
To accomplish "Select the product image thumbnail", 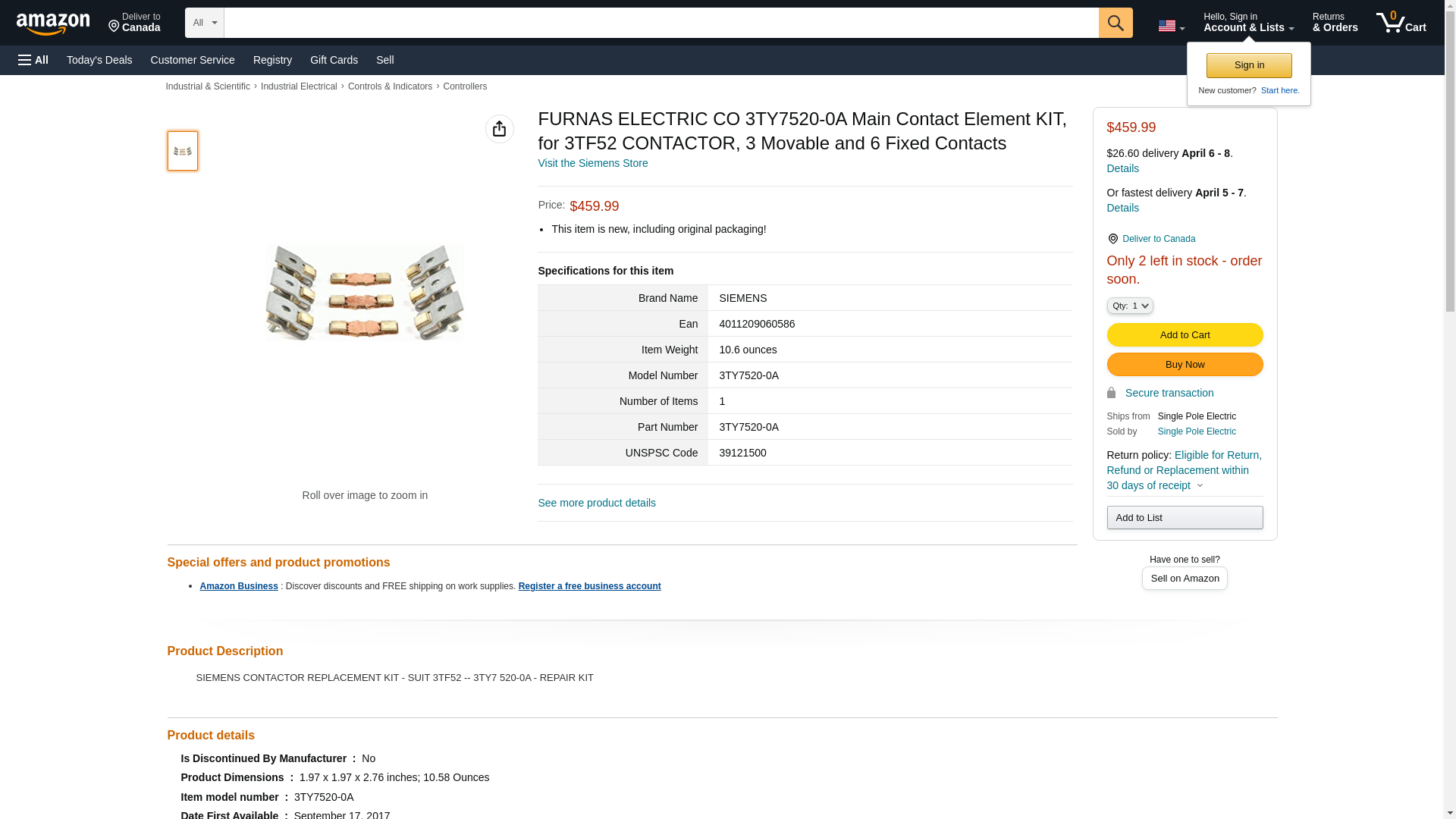I will point(182,150).
